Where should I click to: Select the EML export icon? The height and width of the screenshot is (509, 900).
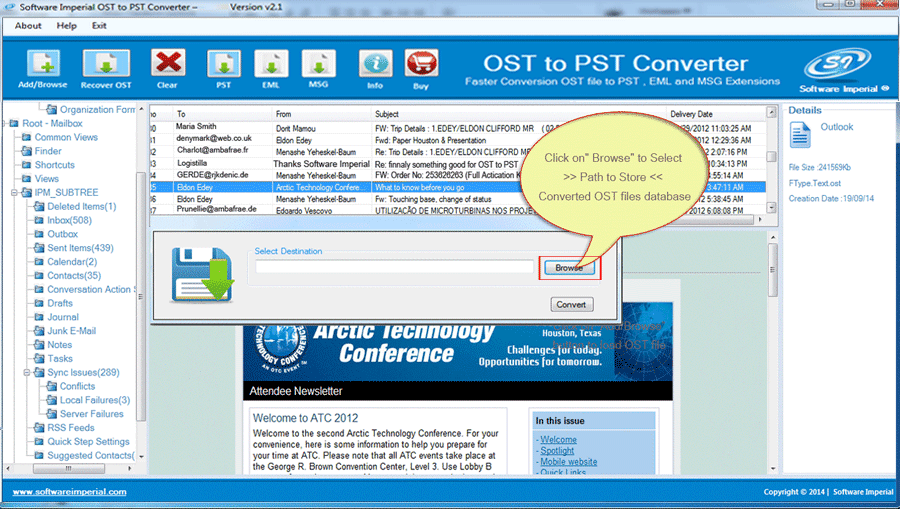pyautogui.click(x=271, y=64)
